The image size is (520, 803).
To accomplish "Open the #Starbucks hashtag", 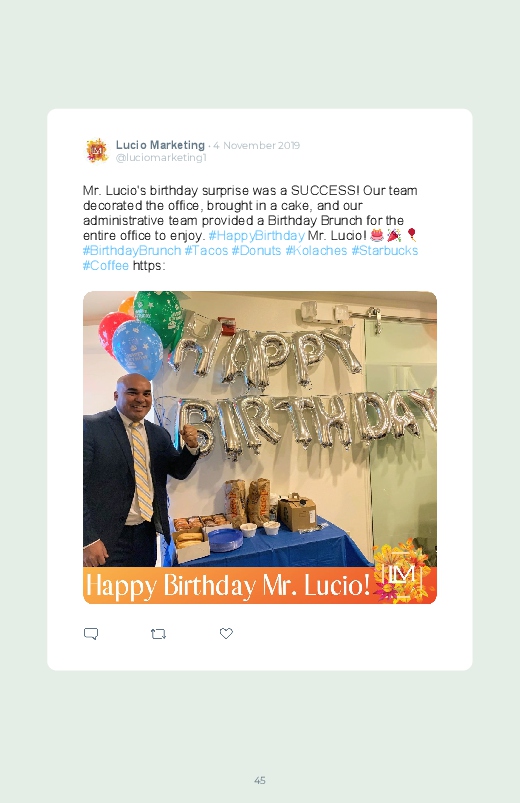I will (x=384, y=250).
